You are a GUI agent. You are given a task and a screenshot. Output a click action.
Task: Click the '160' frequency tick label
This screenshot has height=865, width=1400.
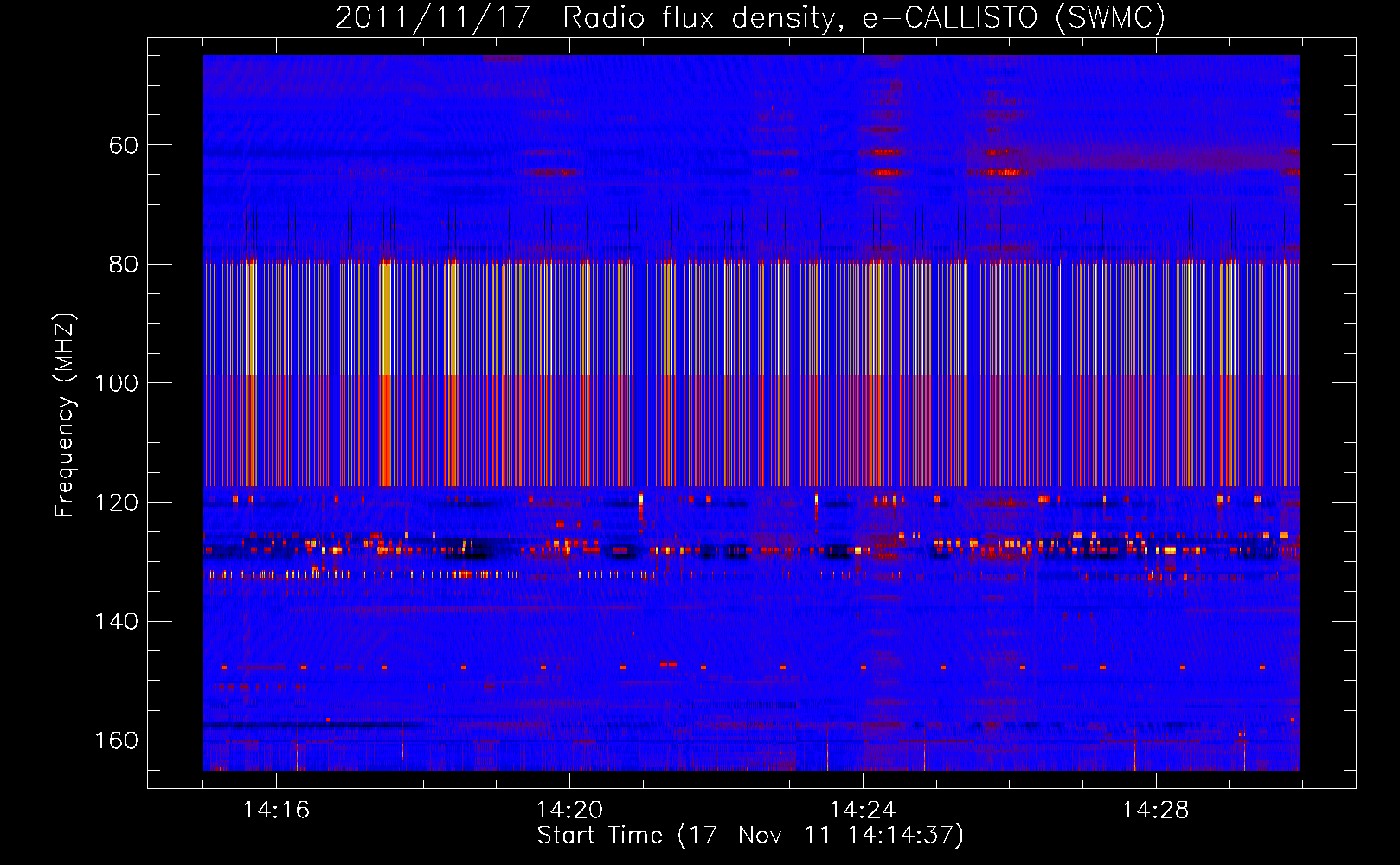pos(116,740)
